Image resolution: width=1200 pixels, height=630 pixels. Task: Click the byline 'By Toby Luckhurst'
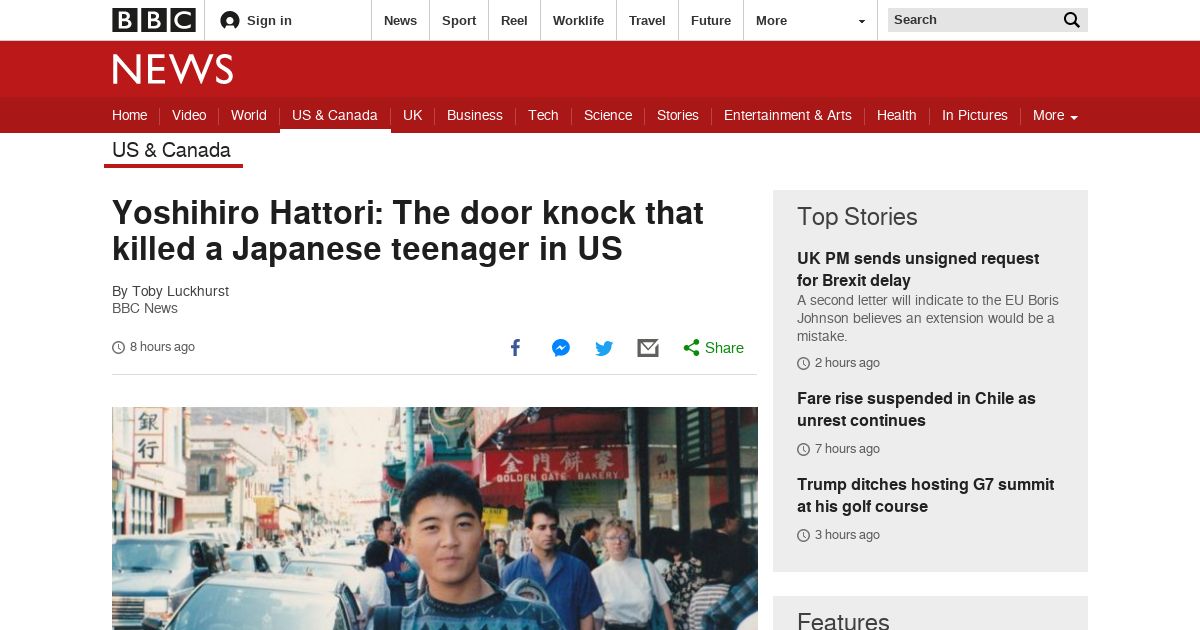tap(170, 291)
